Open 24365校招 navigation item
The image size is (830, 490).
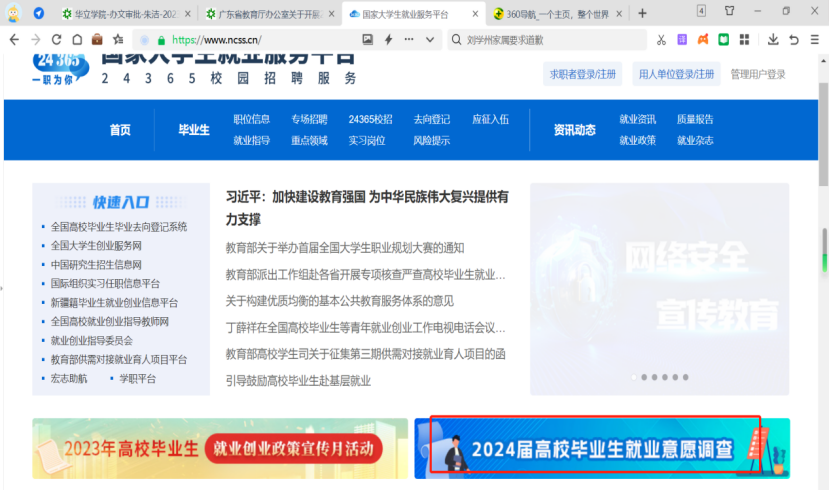pyautogui.click(x=370, y=119)
